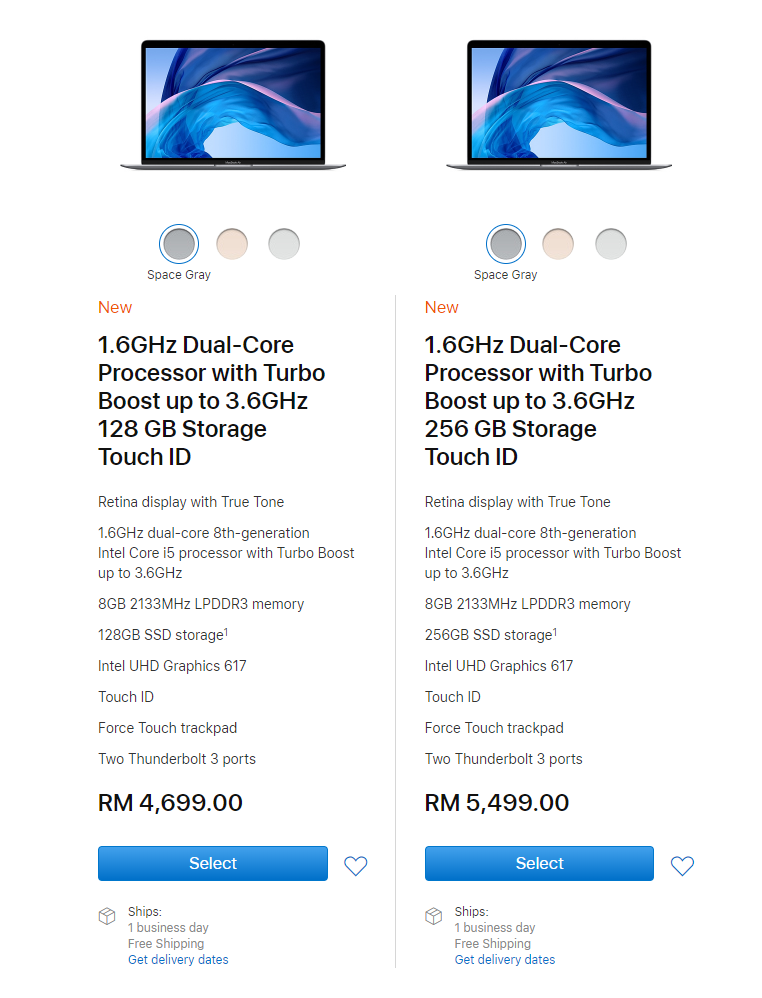Pick Silver color for 256 GB model

611,243
